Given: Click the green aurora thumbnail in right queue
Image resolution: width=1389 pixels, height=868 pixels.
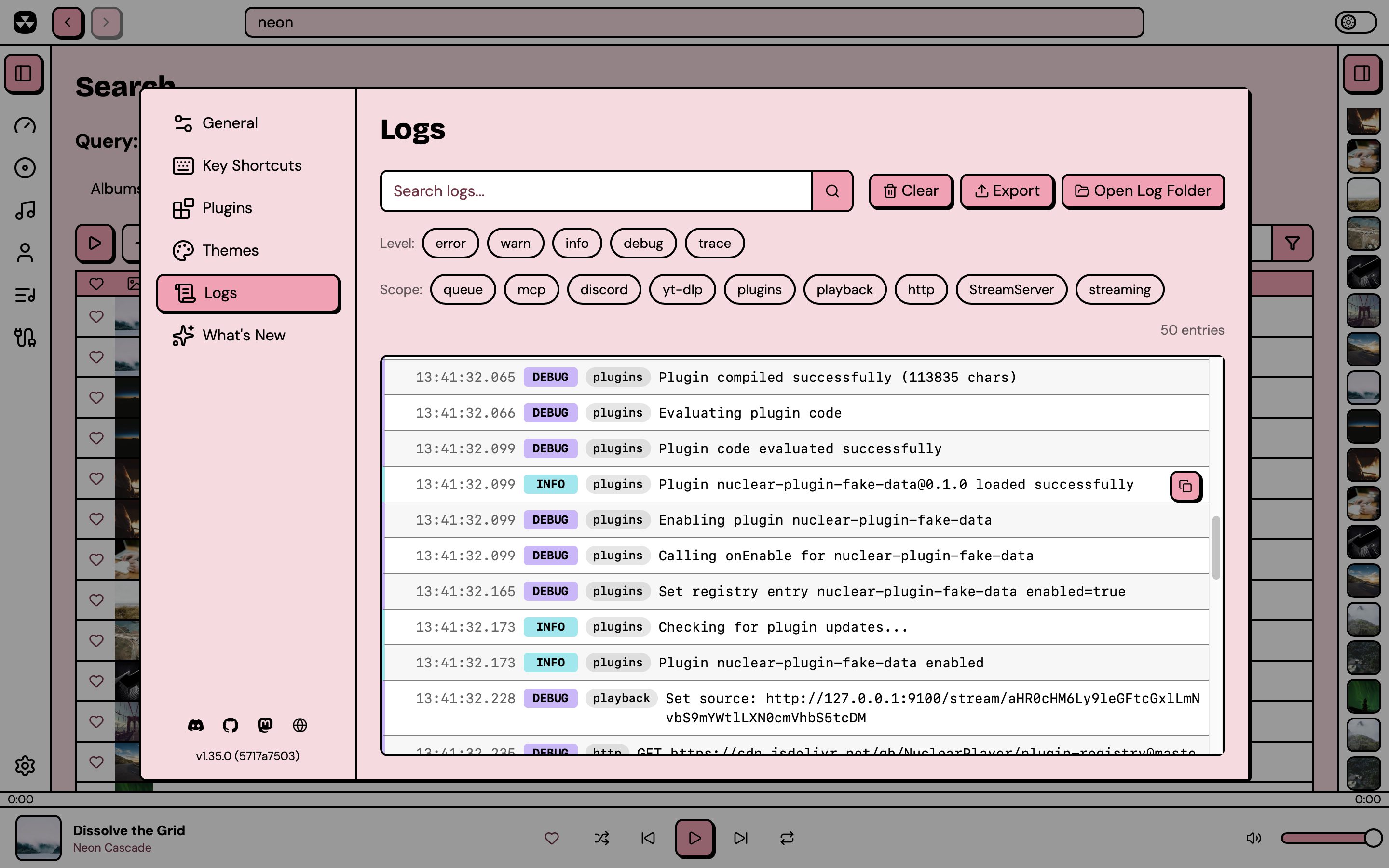Looking at the screenshot, I should tap(1363, 696).
